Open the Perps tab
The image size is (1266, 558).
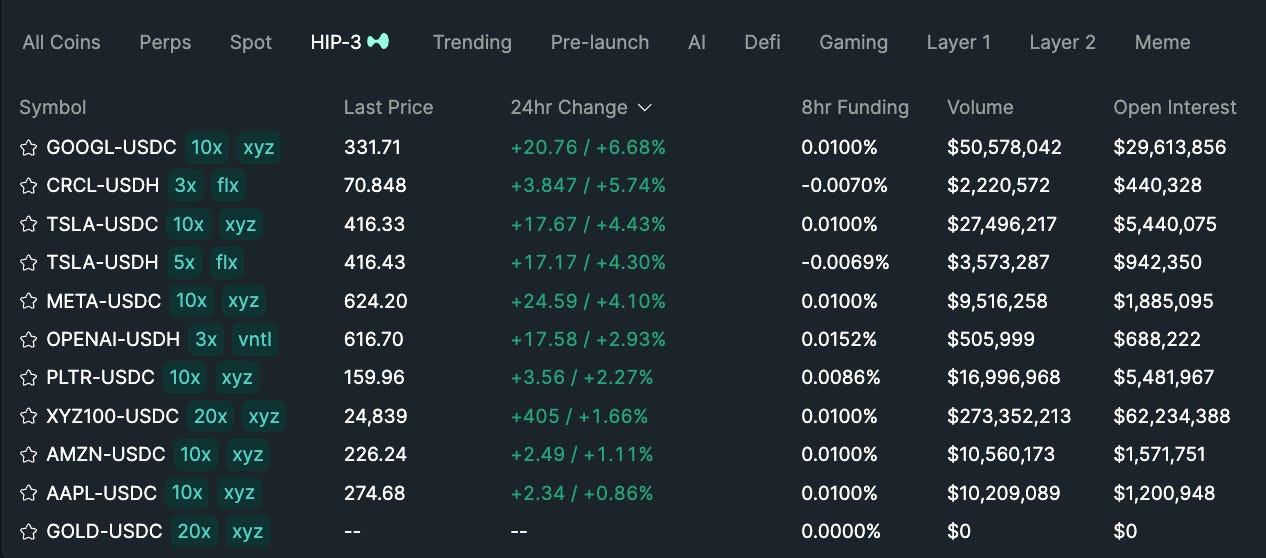pyautogui.click(x=165, y=43)
